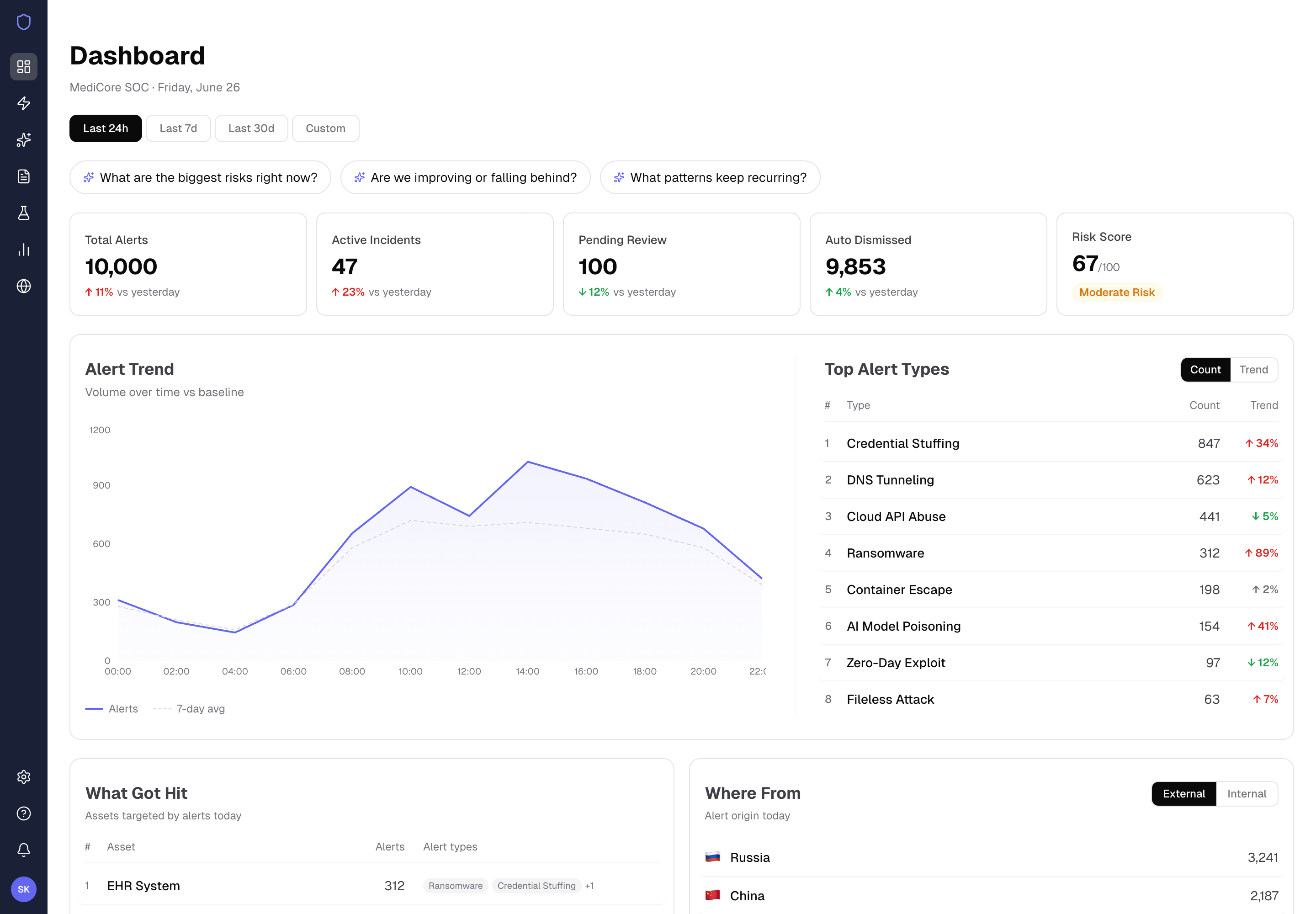Click the Trend column header in alert types
Screen dimensions: 1316x914
click(1264, 405)
